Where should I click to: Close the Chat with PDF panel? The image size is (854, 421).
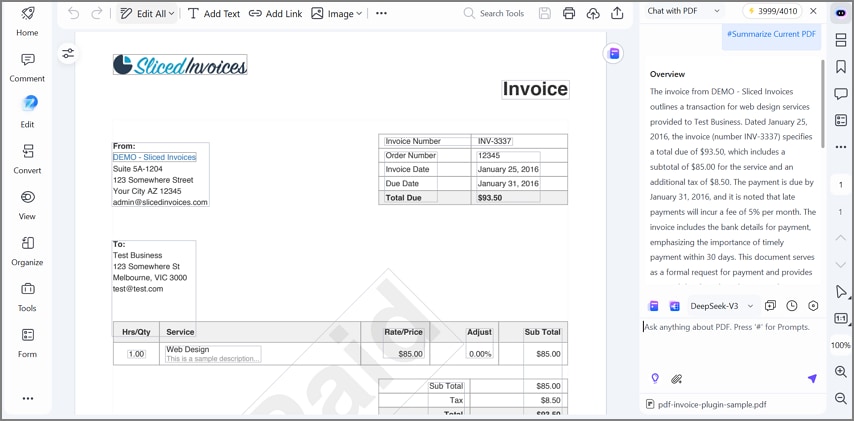click(813, 11)
